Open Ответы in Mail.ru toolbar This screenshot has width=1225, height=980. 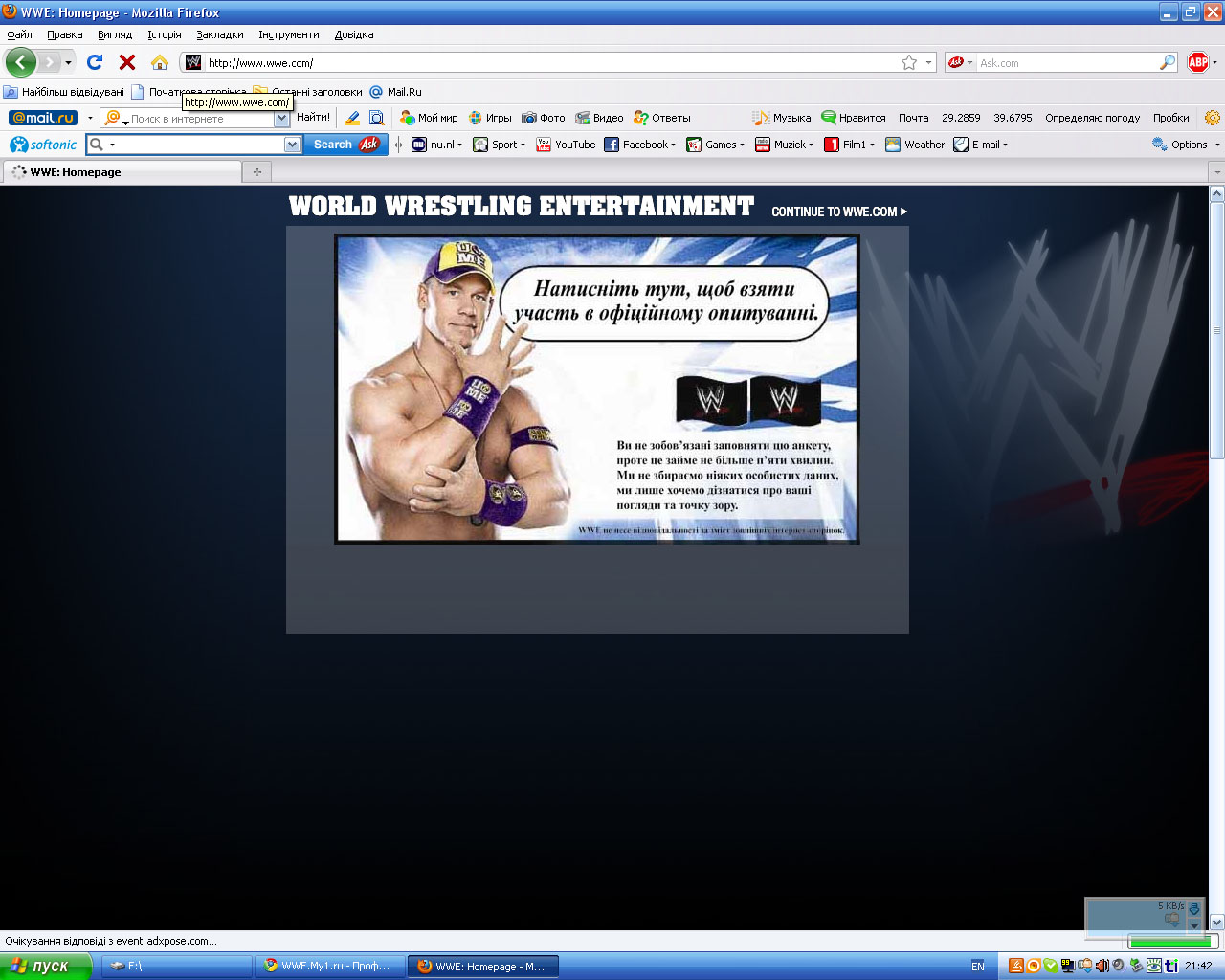(x=662, y=118)
